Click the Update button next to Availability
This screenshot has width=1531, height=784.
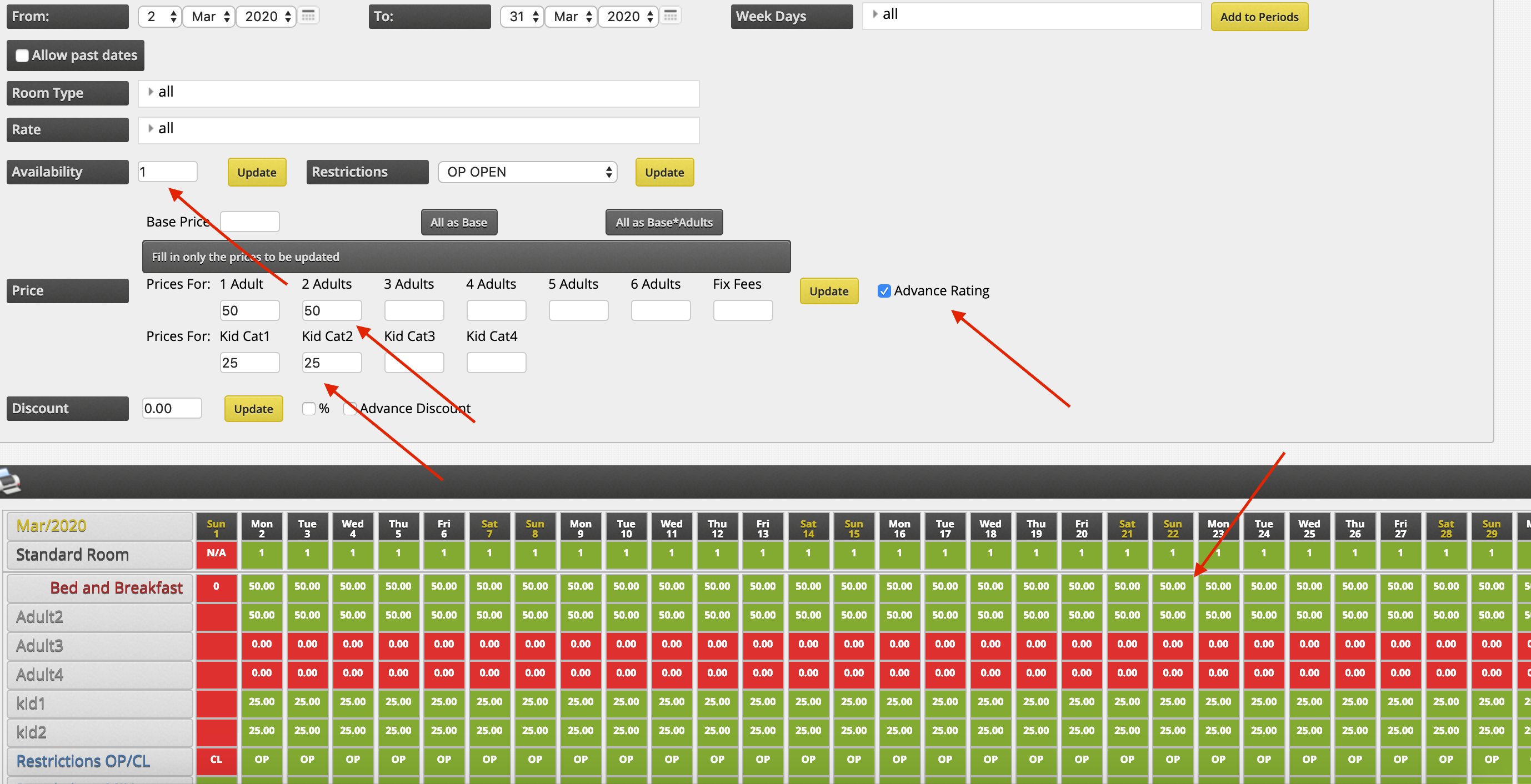[x=256, y=172]
